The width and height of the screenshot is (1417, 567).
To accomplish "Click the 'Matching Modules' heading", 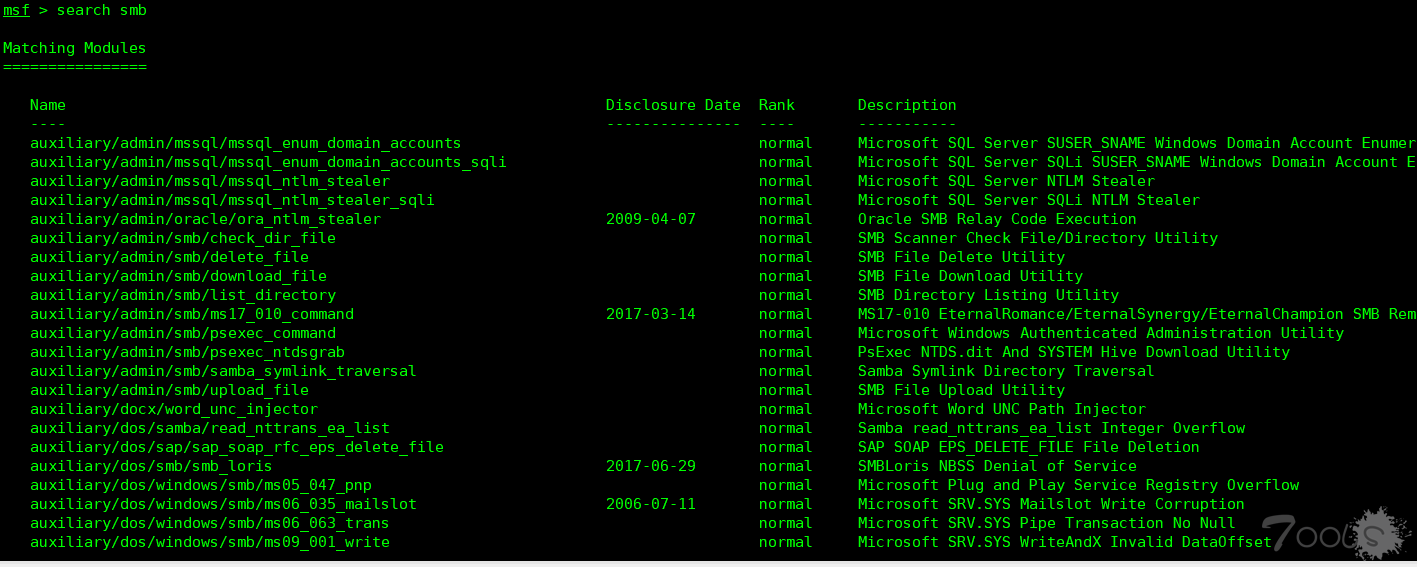I will 74,48.
